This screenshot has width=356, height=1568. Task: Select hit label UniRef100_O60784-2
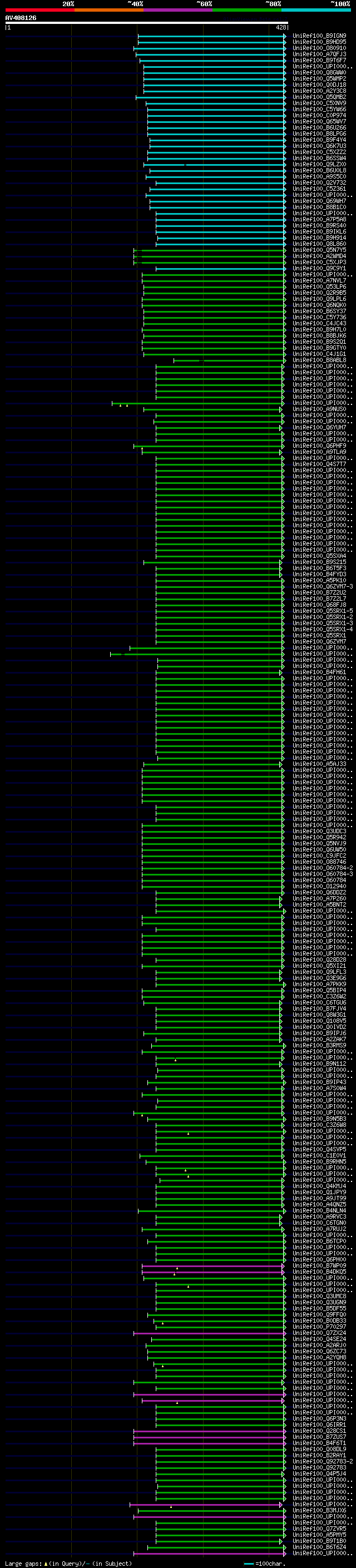click(323, 868)
